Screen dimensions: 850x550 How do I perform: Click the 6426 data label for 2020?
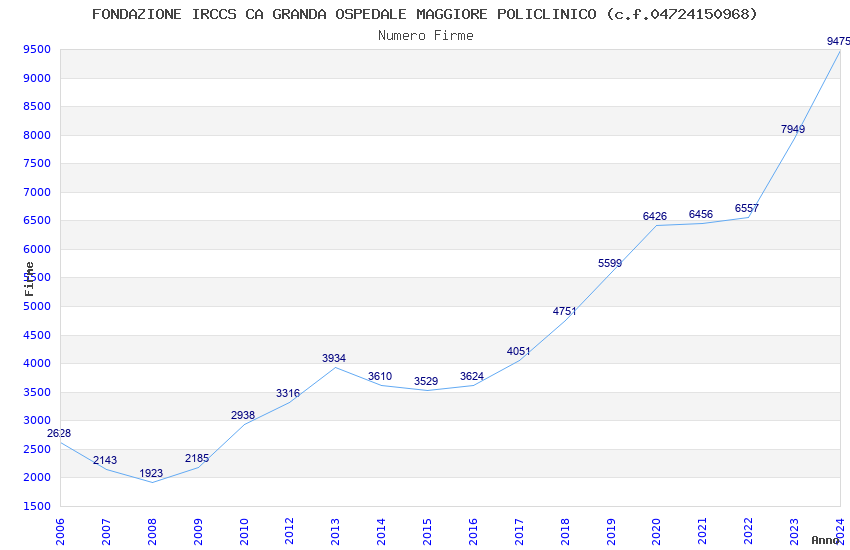pos(654,216)
